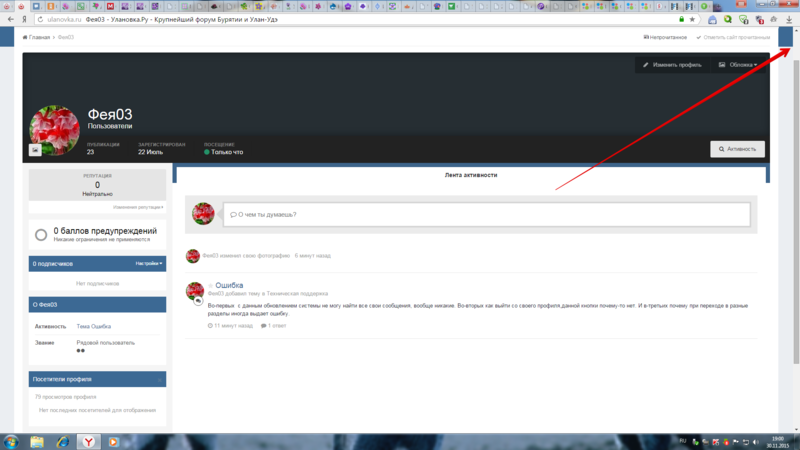Click the home icon before 'Главная' breadcrumb
The width and height of the screenshot is (800, 450).
coord(25,37)
